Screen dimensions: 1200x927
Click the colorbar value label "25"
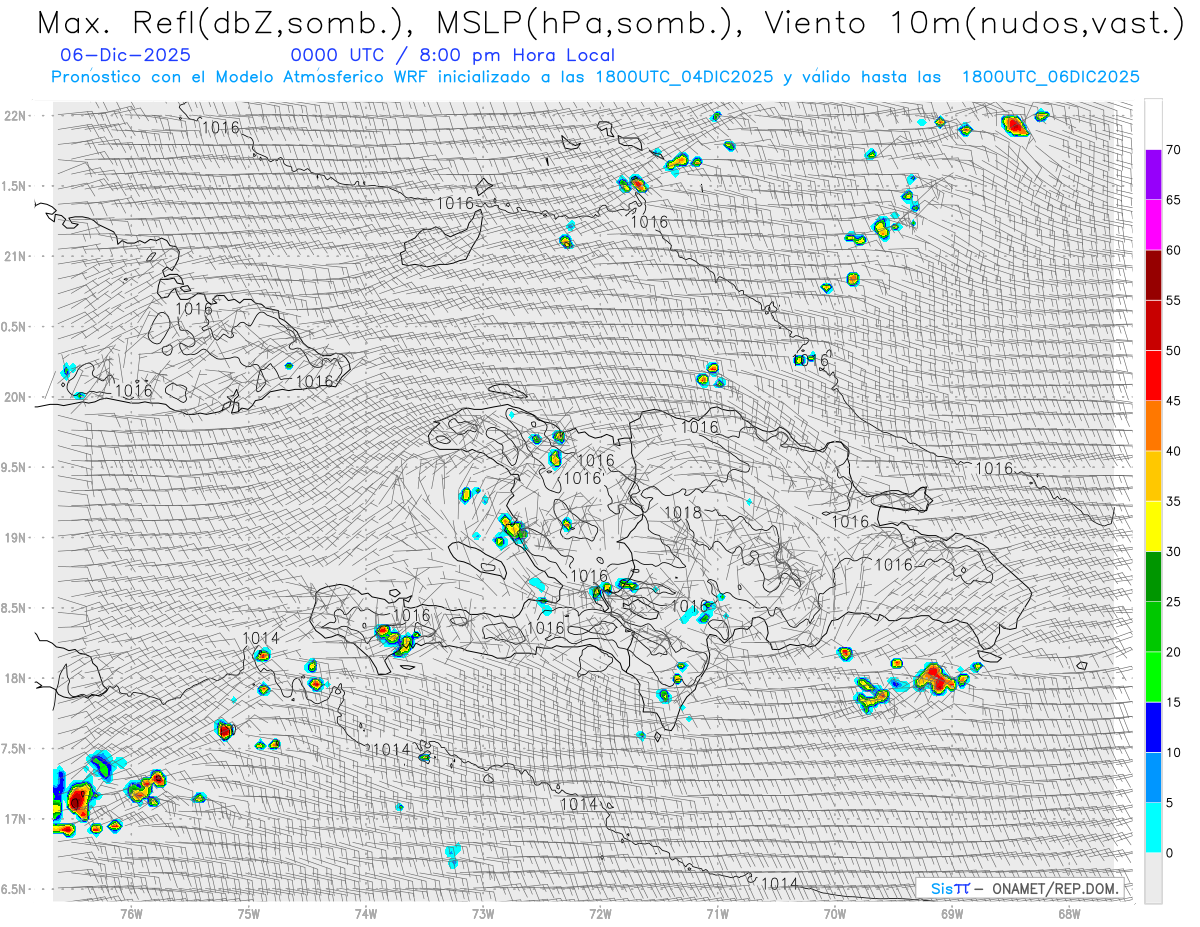tap(1173, 602)
